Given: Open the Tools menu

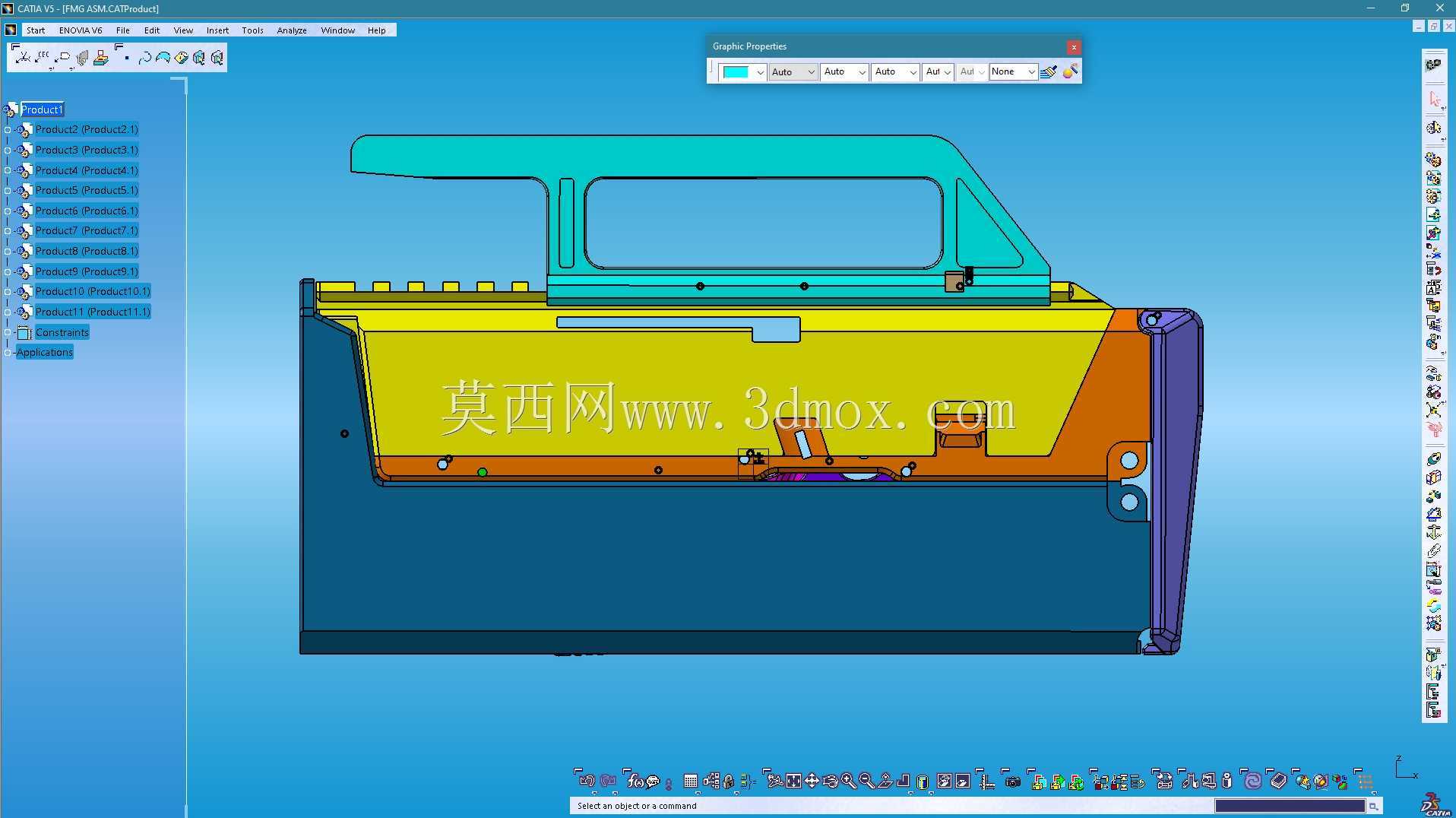Looking at the screenshot, I should coord(252,30).
